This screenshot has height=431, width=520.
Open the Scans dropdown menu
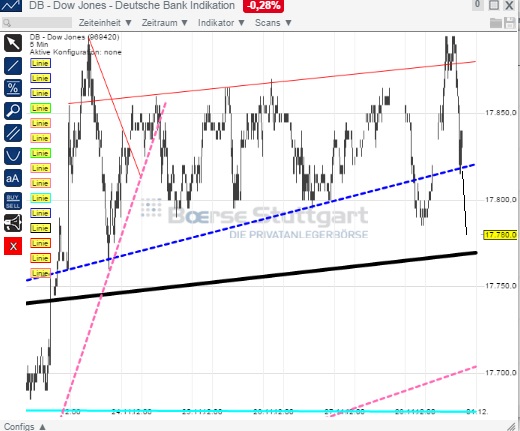click(273, 23)
